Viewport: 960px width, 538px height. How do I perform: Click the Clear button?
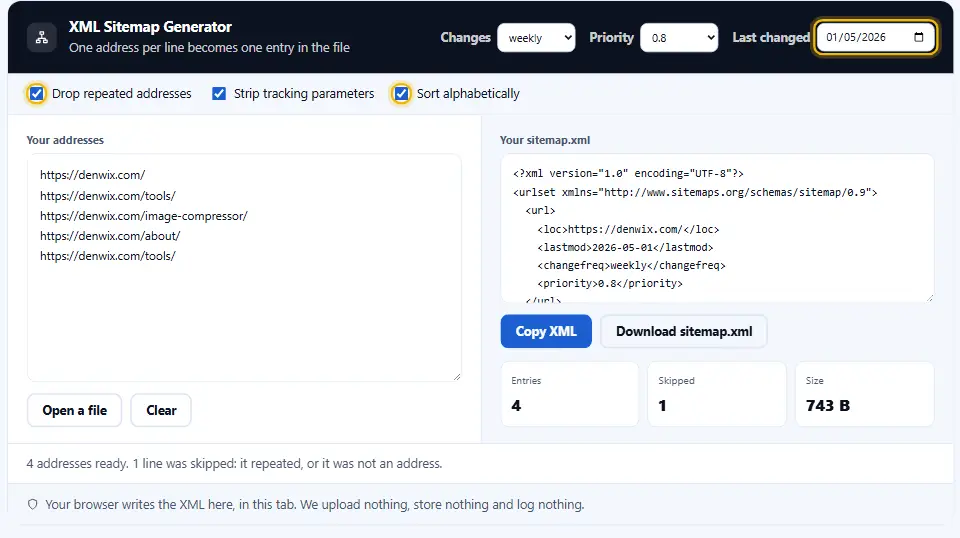(161, 410)
